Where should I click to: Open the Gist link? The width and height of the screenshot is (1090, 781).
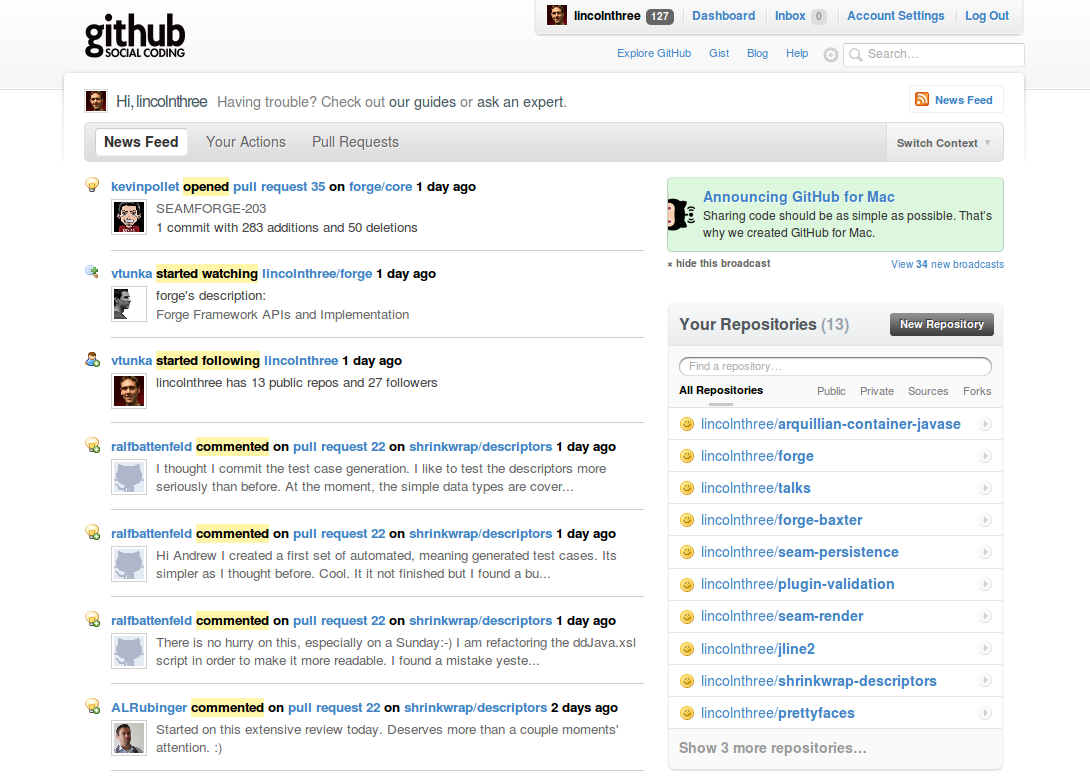pos(719,53)
